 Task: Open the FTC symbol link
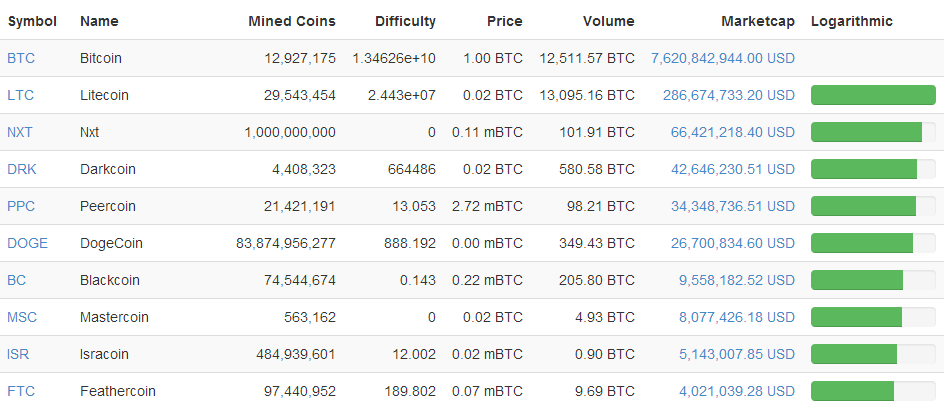coord(21,391)
